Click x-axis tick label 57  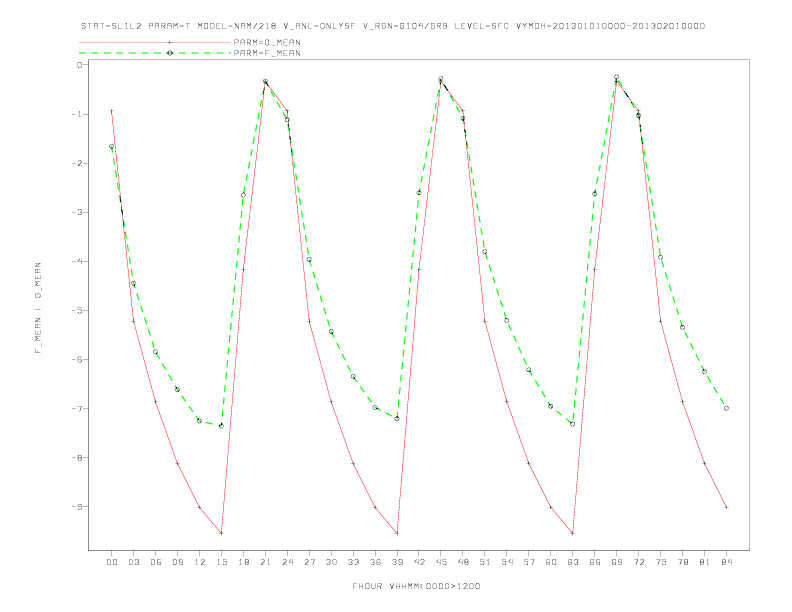(x=529, y=562)
